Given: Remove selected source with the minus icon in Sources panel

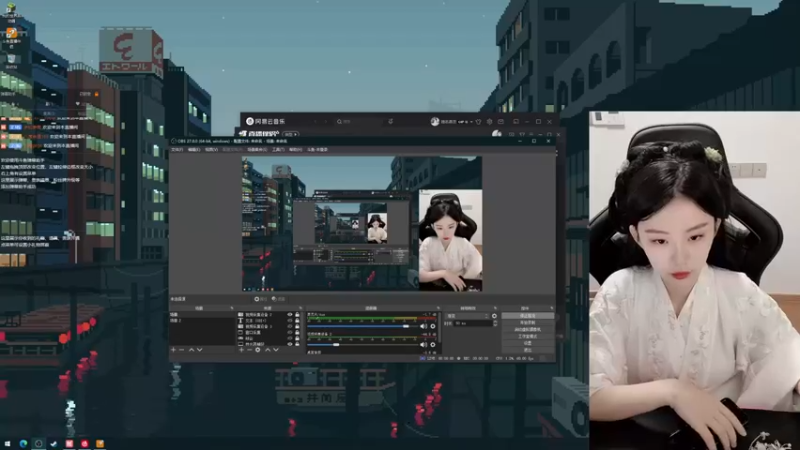Looking at the screenshot, I should [249, 349].
